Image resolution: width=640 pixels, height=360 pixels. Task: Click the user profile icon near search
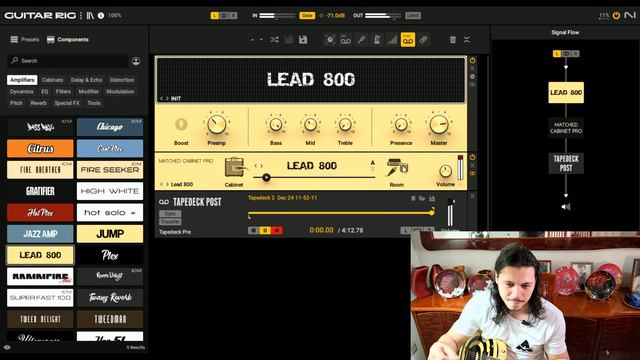[x=136, y=61]
